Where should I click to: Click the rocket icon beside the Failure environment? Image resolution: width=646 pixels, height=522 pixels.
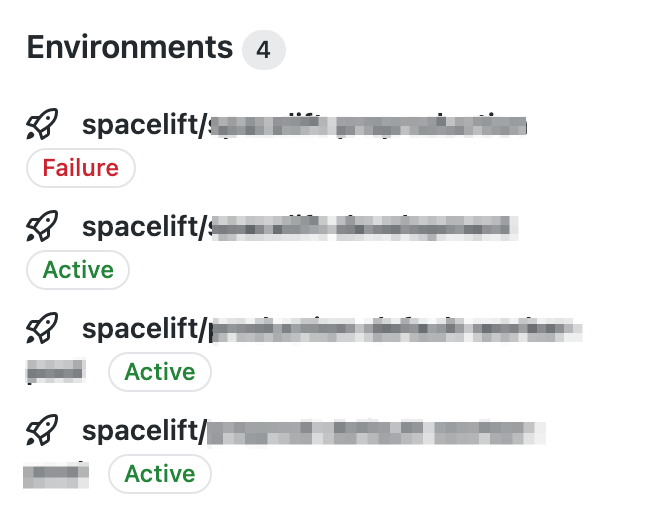pyautogui.click(x=42, y=125)
